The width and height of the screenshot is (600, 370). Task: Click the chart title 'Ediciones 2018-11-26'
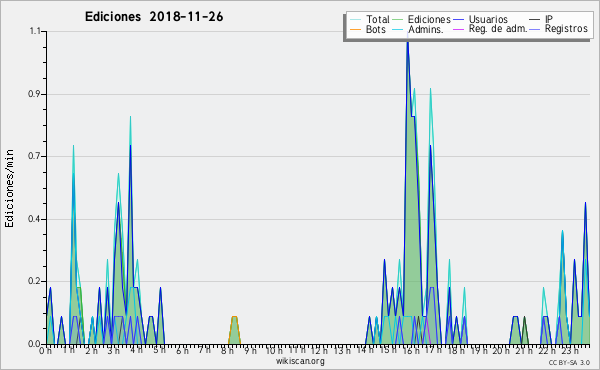(154, 17)
